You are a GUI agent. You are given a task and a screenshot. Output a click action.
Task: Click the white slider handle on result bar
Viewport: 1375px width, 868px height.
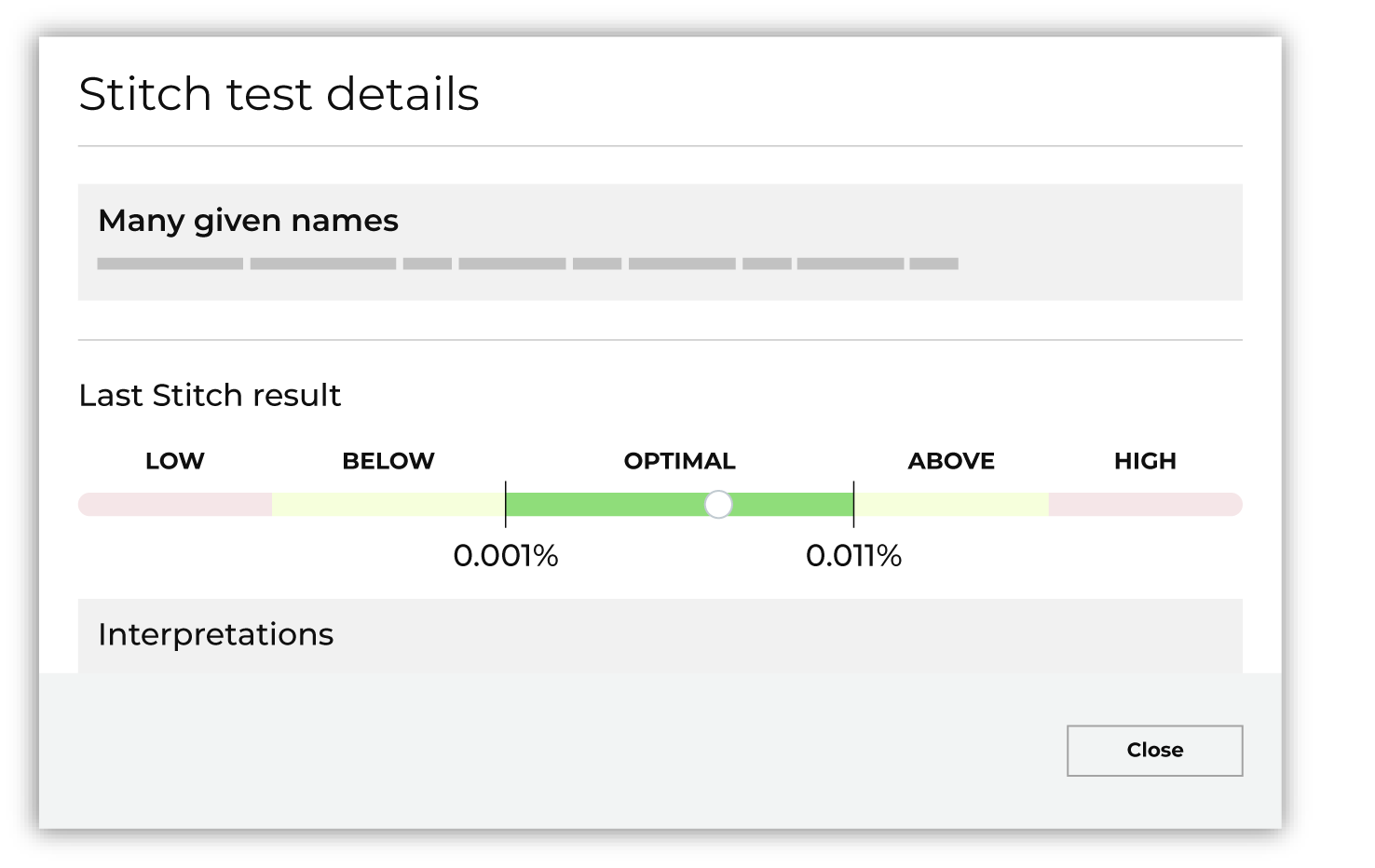click(x=718, y=505)
